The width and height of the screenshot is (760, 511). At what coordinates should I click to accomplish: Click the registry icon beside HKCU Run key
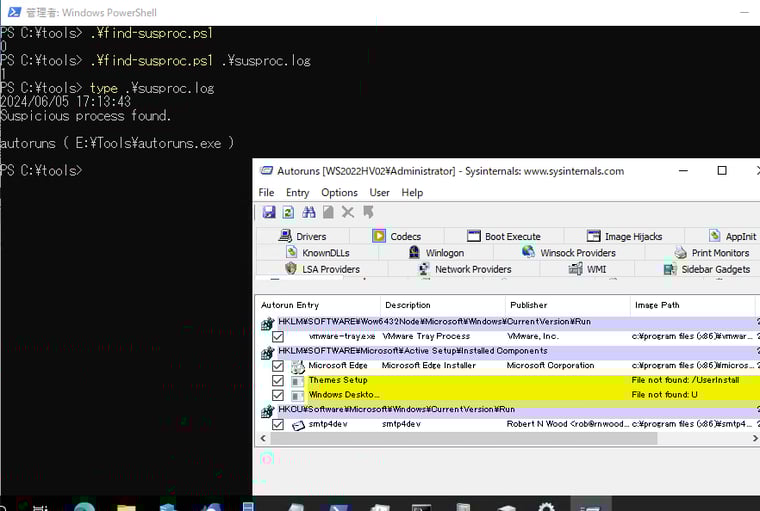tap(267, 411)
